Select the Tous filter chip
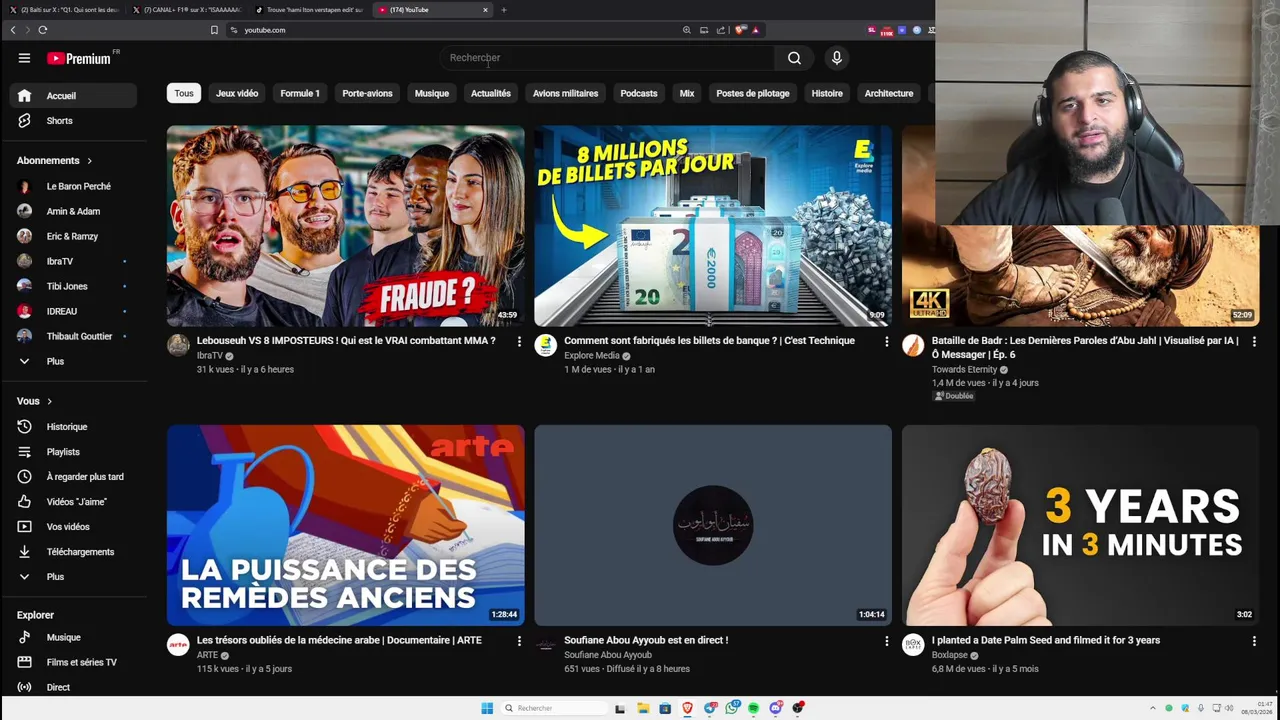This screenshot has height=720, width=1280. (x=184, y=94)
